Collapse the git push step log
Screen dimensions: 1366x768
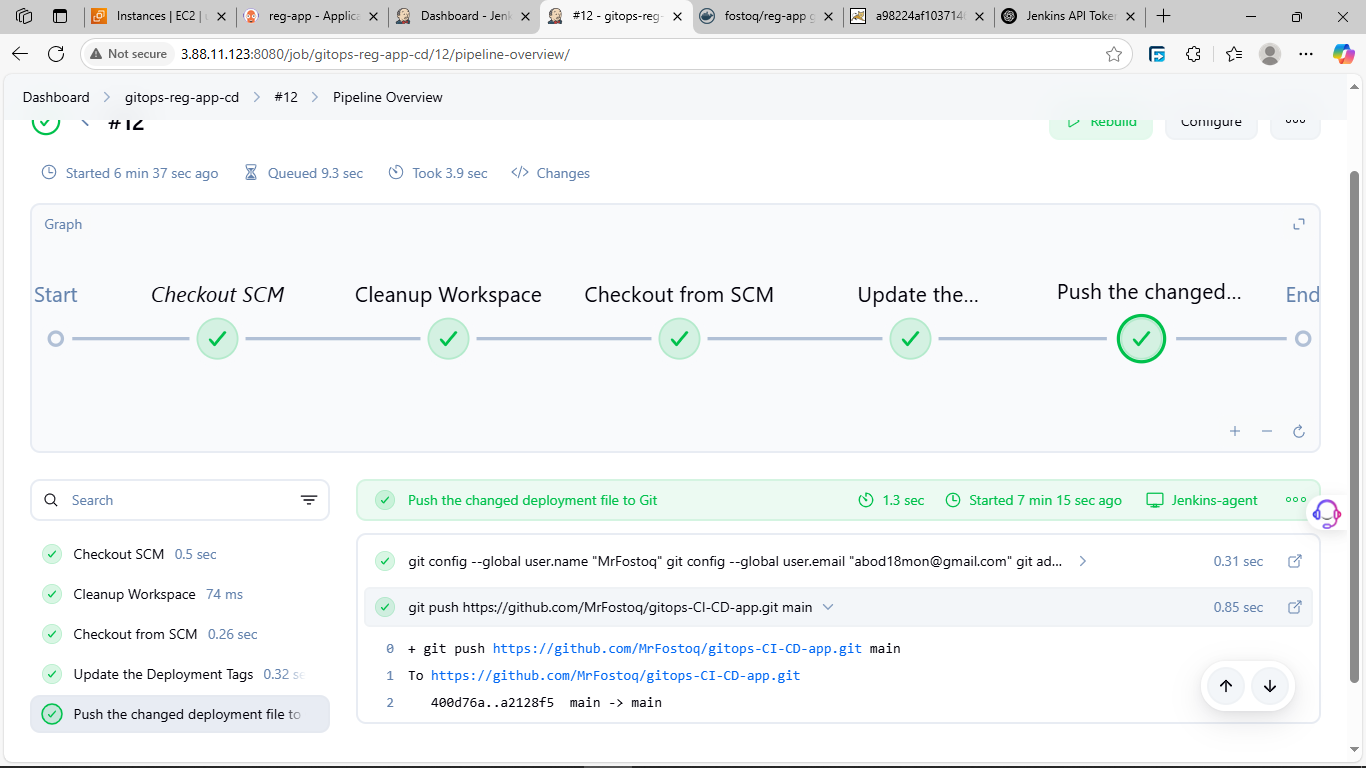[x=828, y=607]
